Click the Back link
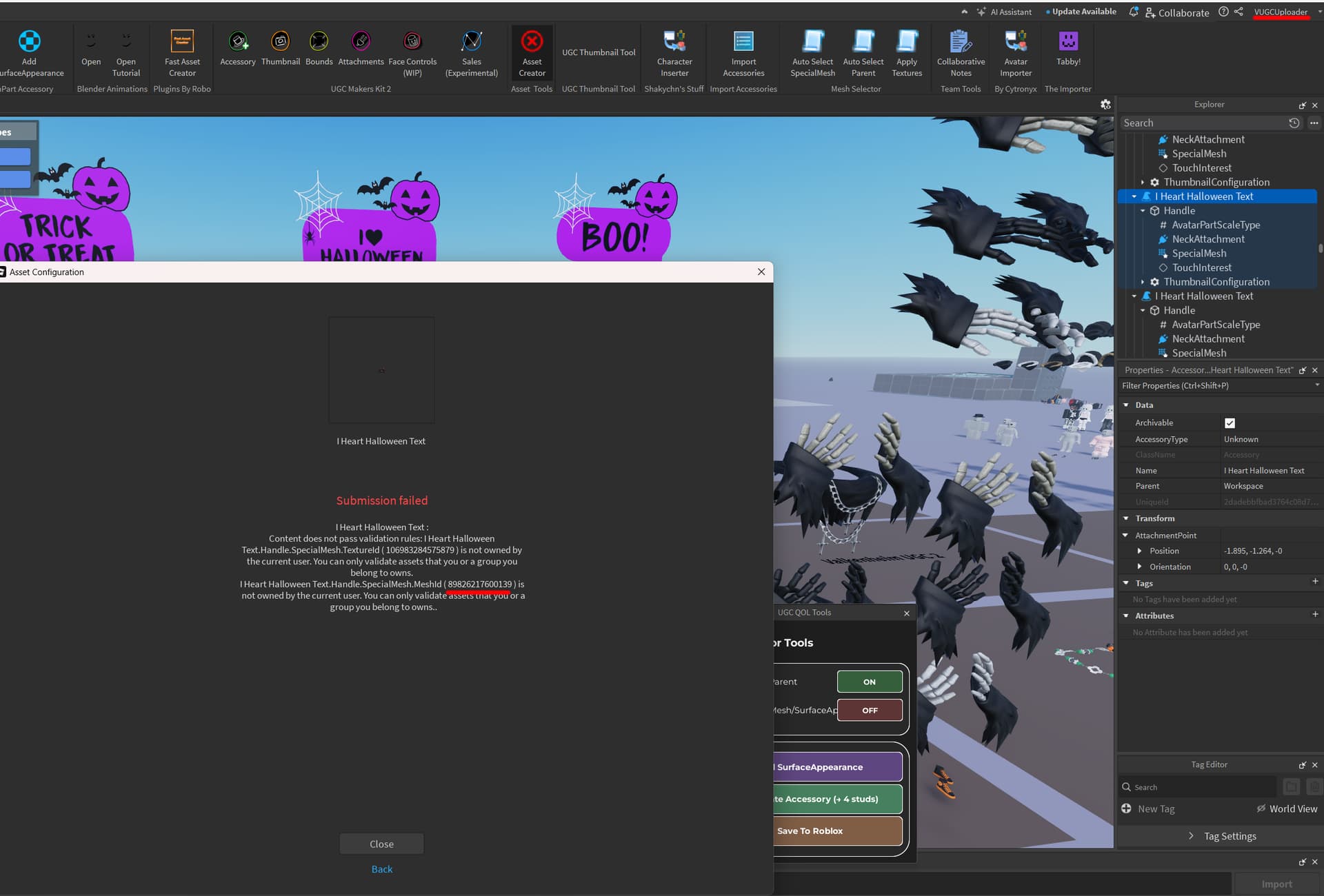Viewport: 1324px width, 896px height. point(381,869)
